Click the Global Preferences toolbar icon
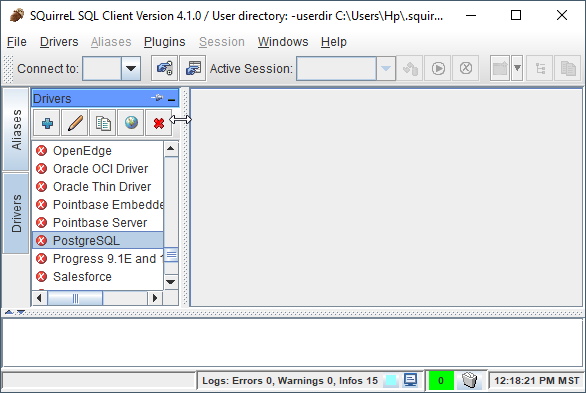586x393 pixels. pyautogui.click(x=164, y=68)
